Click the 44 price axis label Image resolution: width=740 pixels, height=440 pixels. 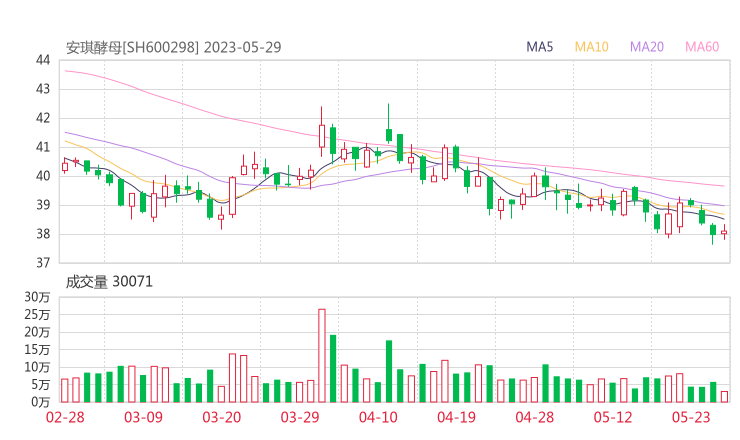coord(43,60)
